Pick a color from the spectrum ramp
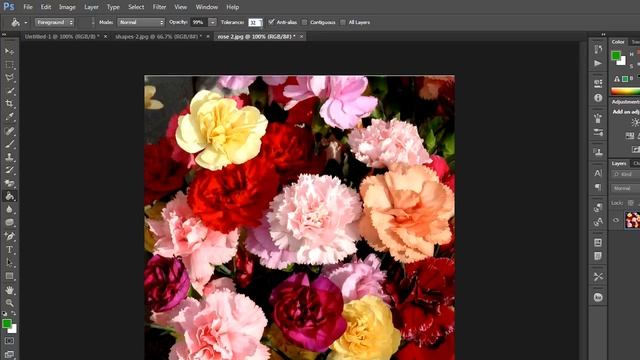The image size is (640, 360). click(x=625, y=91)
